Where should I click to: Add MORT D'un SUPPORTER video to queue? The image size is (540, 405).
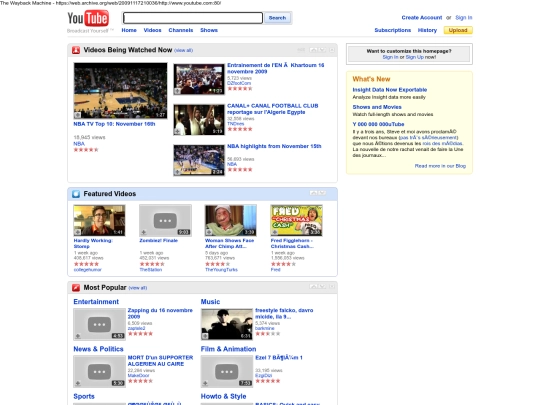78,383
